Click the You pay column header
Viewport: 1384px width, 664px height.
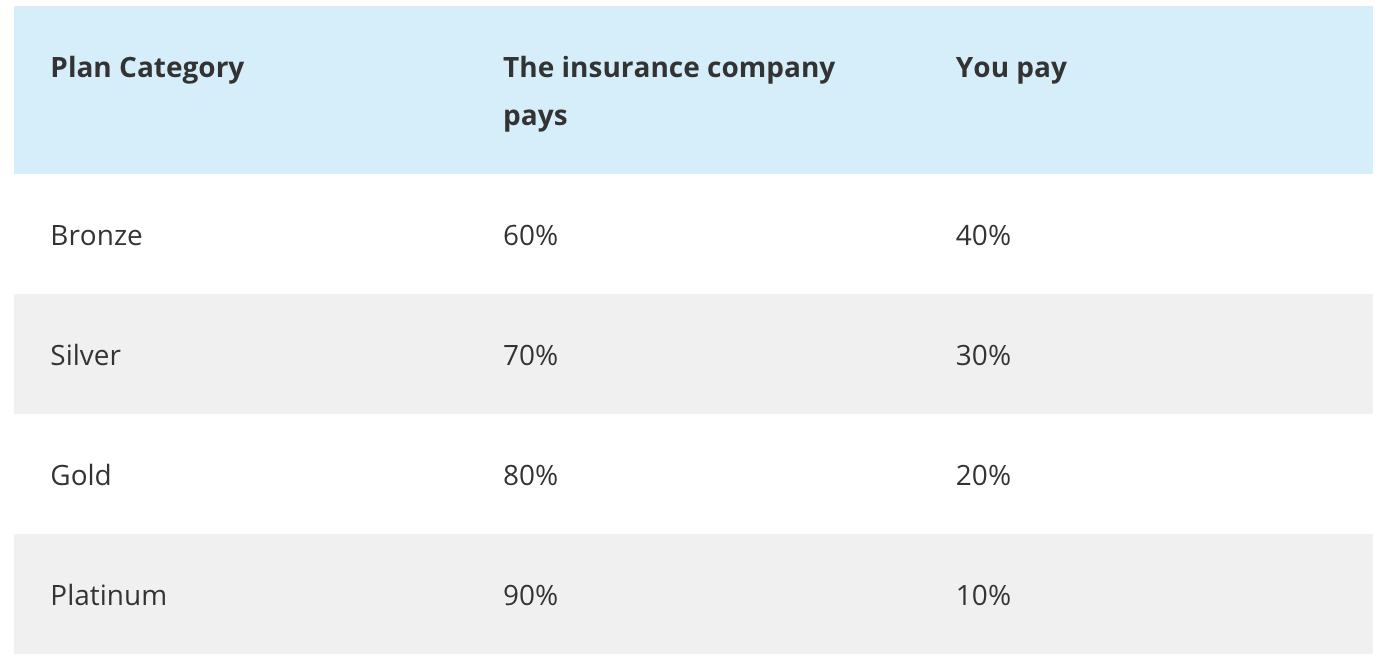tap(1011, 68)
